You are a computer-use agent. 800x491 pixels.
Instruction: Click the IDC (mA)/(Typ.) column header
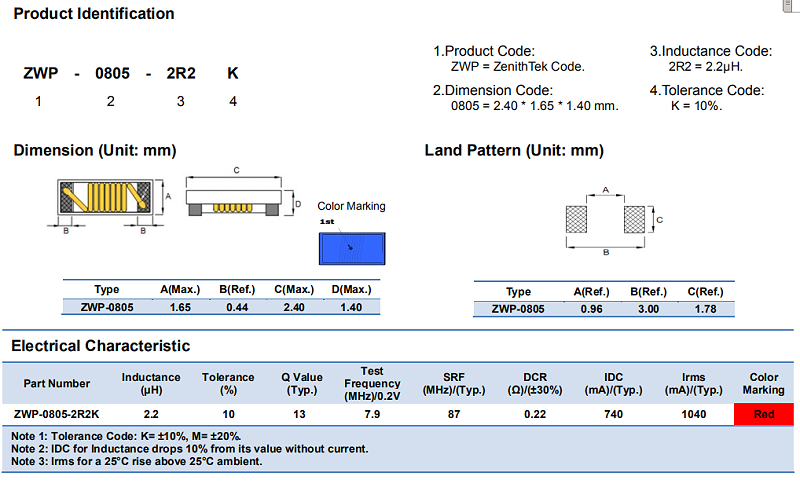[613, 384]
